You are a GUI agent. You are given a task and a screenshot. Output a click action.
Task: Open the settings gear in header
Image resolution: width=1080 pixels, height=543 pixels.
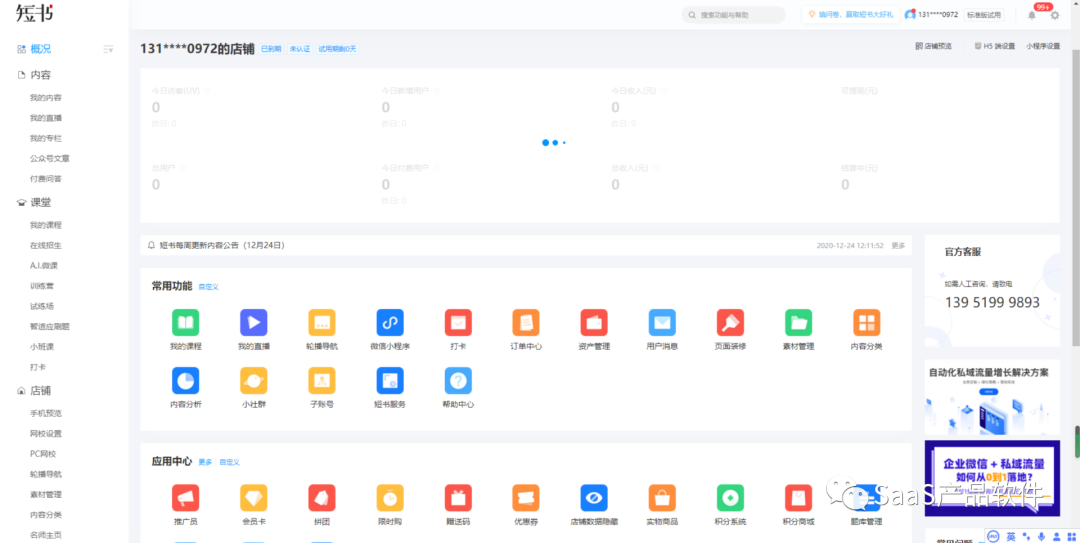1054,15
